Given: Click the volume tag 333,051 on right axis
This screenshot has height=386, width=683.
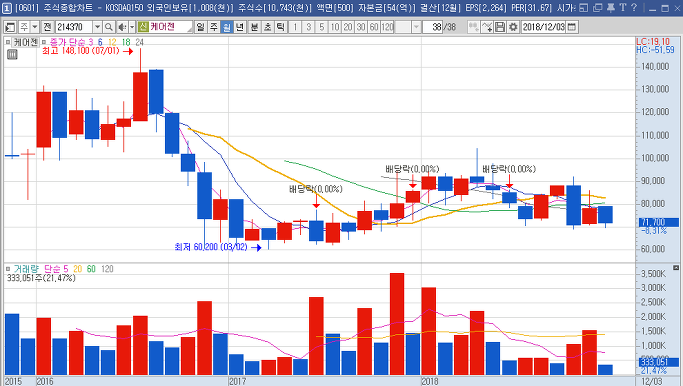Looking at the screenshot, I should point(659,362).
